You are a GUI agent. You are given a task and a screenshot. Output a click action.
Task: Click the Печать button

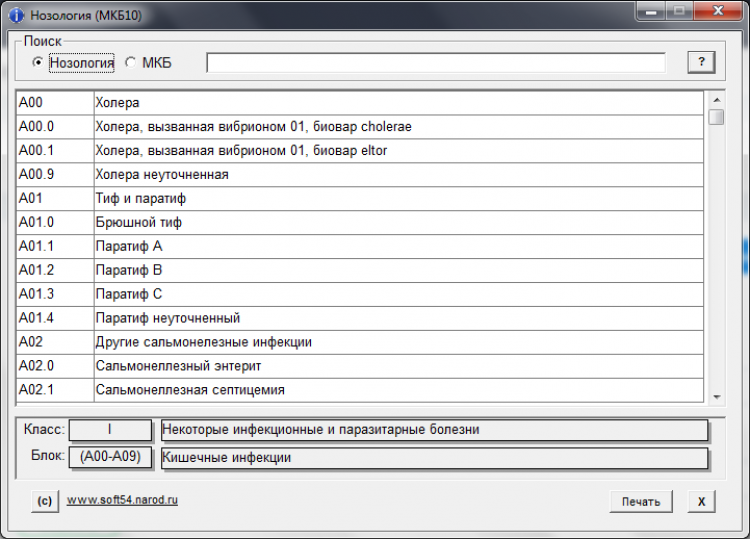pyautogui.click(x=640, y=501)
